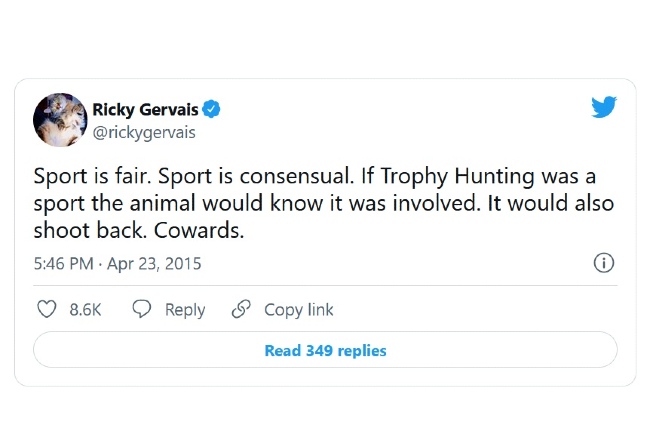Click the blue verified badge
This screenshot has height=431, width=650.
pos(211,109)
